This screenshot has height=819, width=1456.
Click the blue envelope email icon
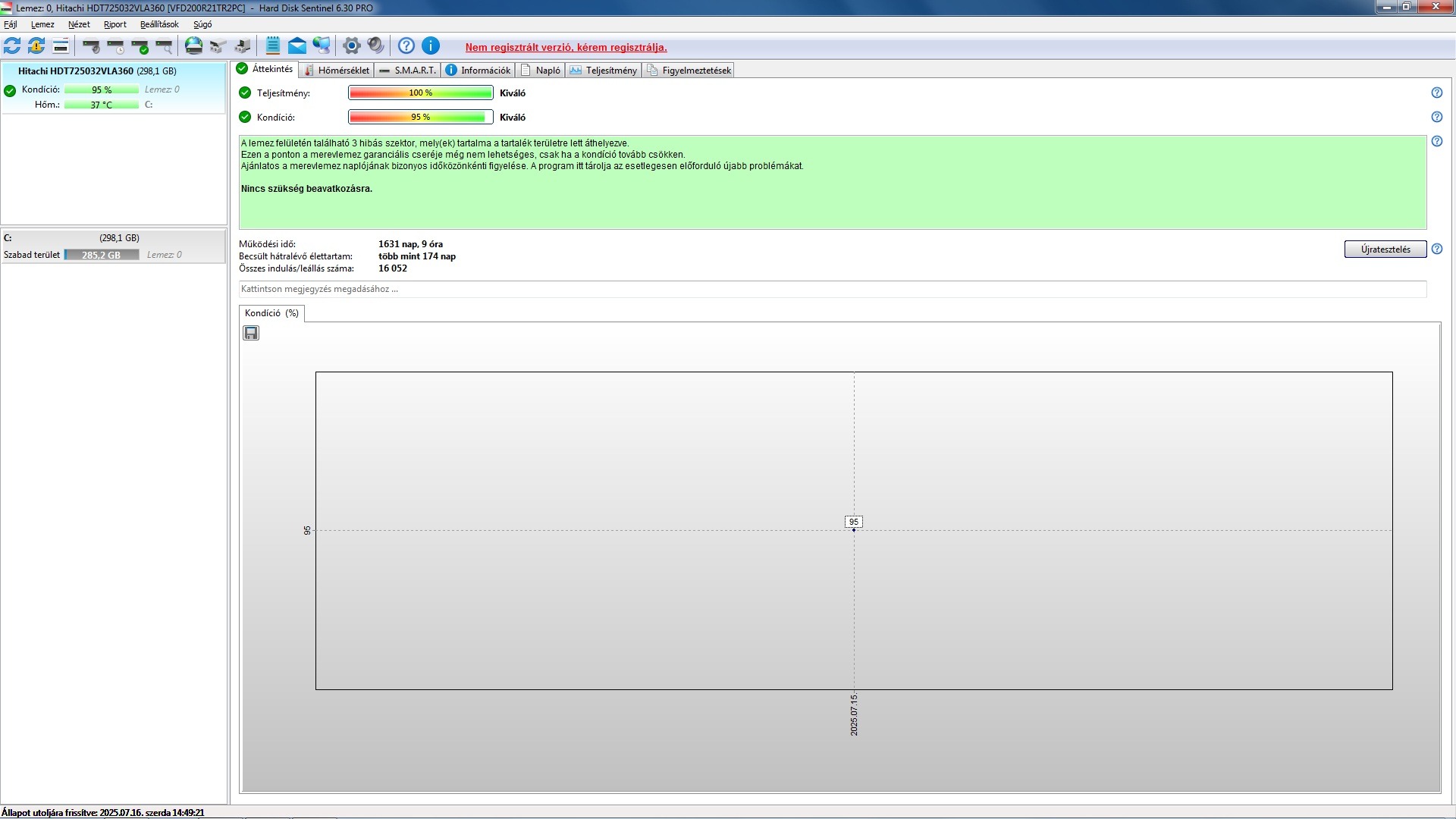click(x=297, y=46)
